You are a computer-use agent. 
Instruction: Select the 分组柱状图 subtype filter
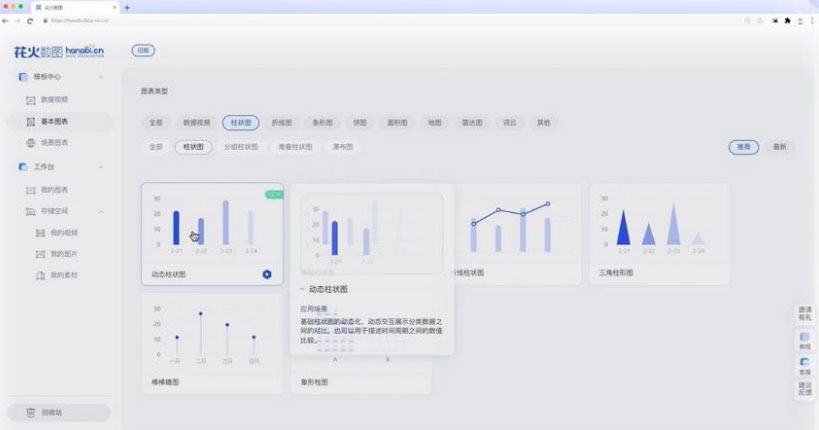pyautogui.click(x=240, y=147)
